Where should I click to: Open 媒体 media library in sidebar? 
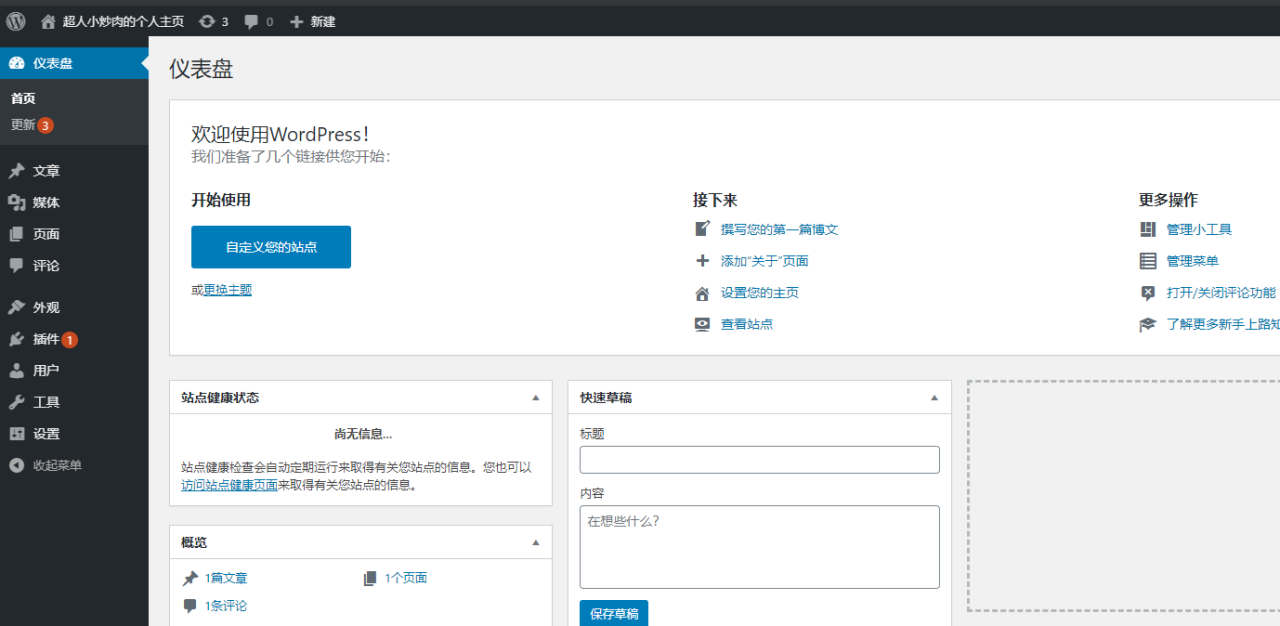(46, 203)
